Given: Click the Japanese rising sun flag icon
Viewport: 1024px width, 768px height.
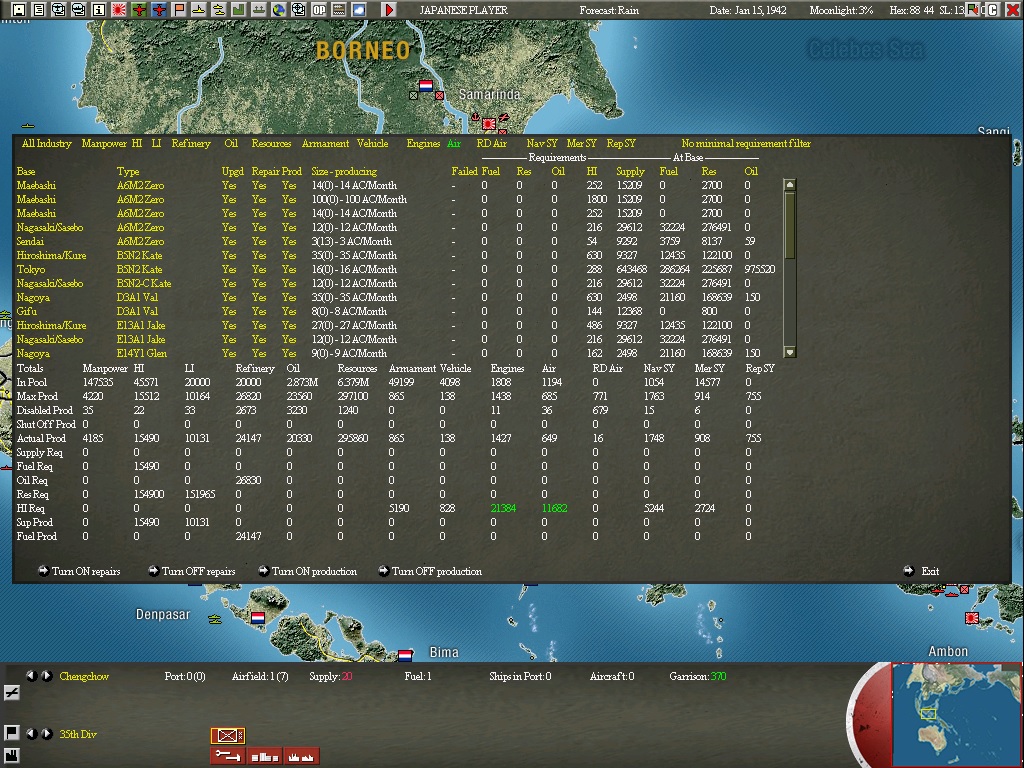Looking at the screenshot, I should (x=119, y=10).
